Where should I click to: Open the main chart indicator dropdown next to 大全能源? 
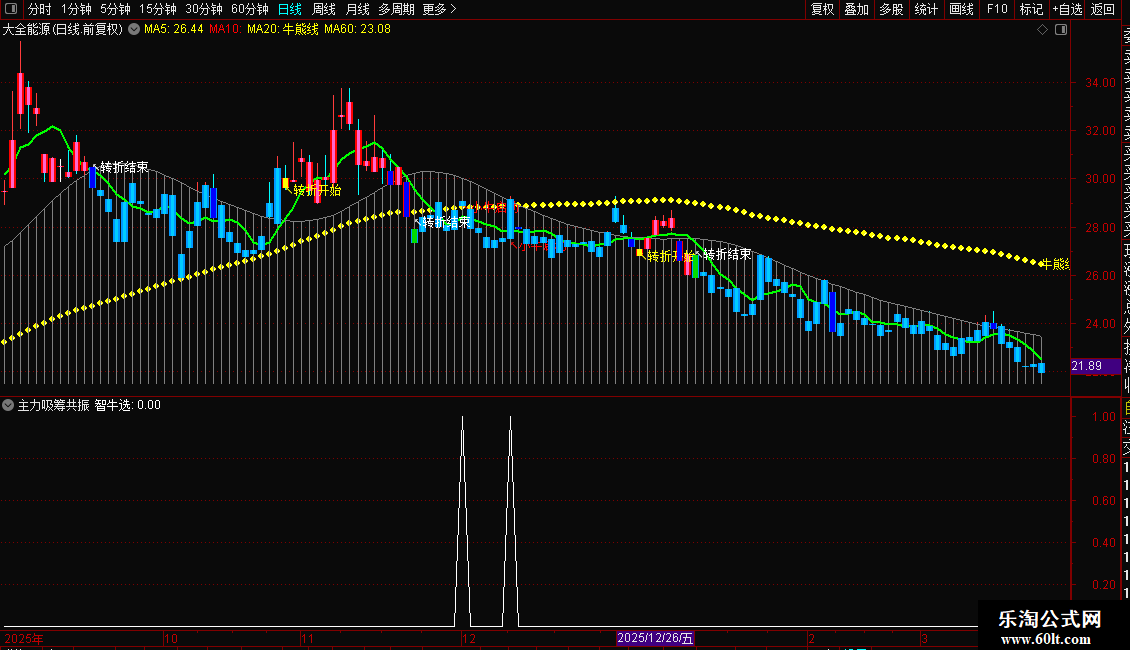click(134, 30)
